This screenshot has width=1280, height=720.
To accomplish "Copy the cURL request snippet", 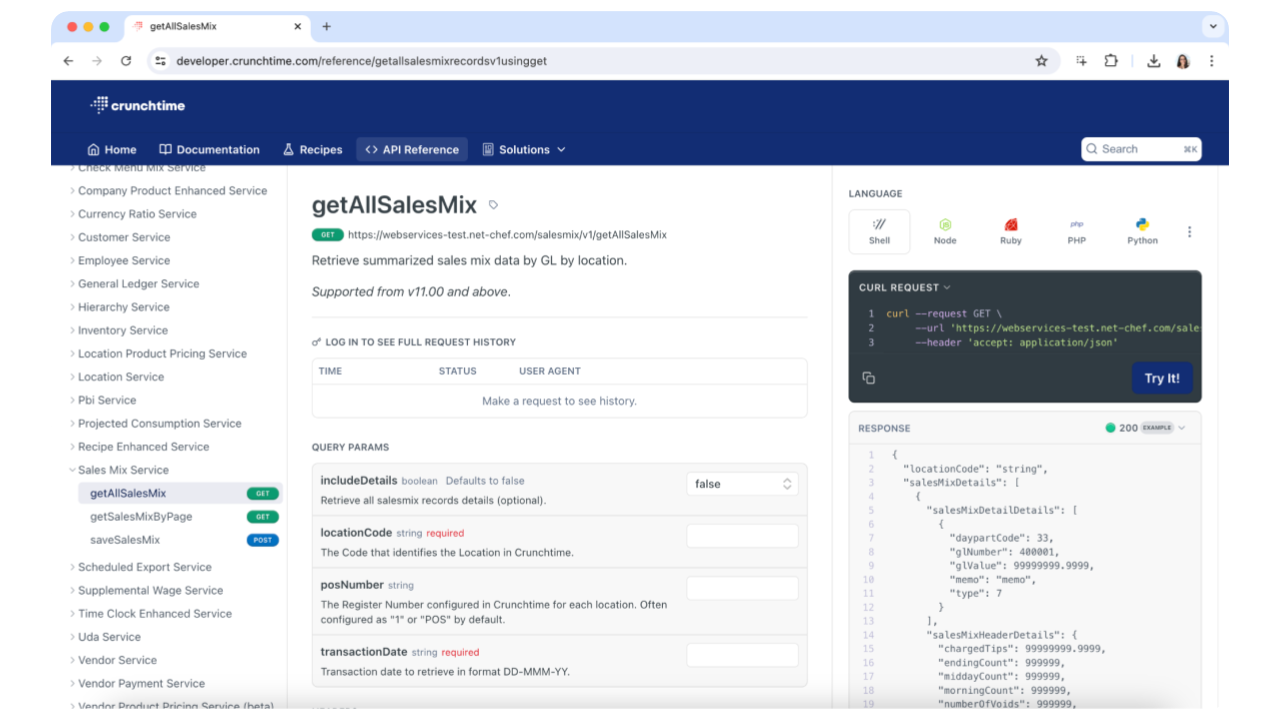I will 868,377.
